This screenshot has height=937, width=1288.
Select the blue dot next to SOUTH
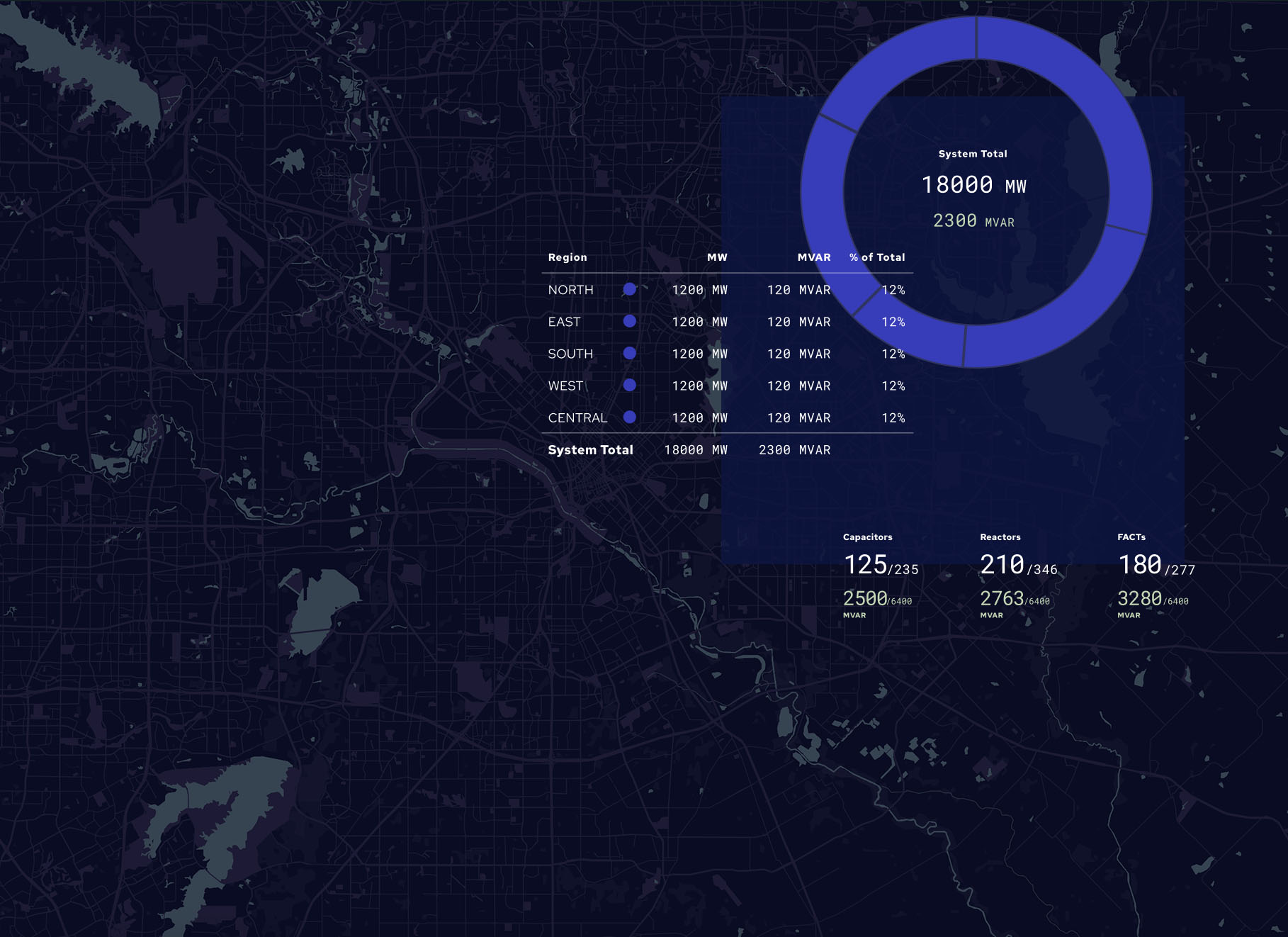[629, 353]
